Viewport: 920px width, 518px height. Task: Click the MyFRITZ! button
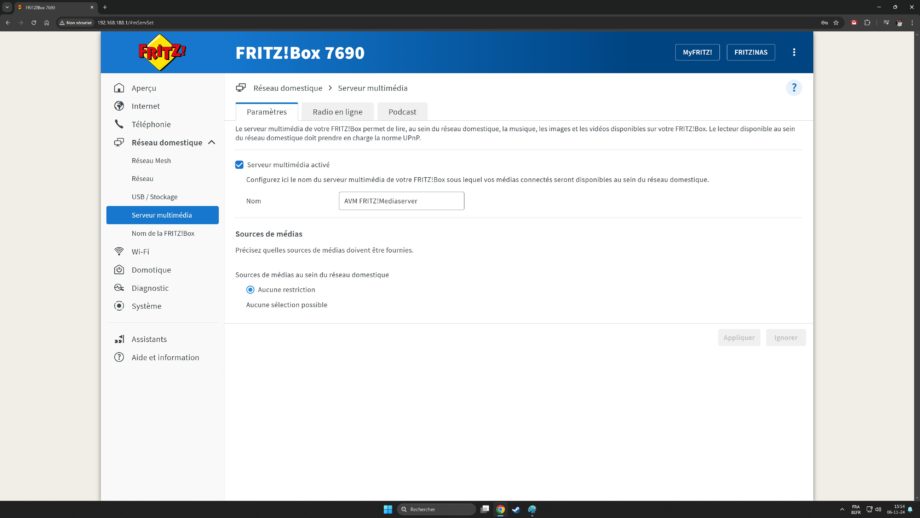click(x=697, y=52)
